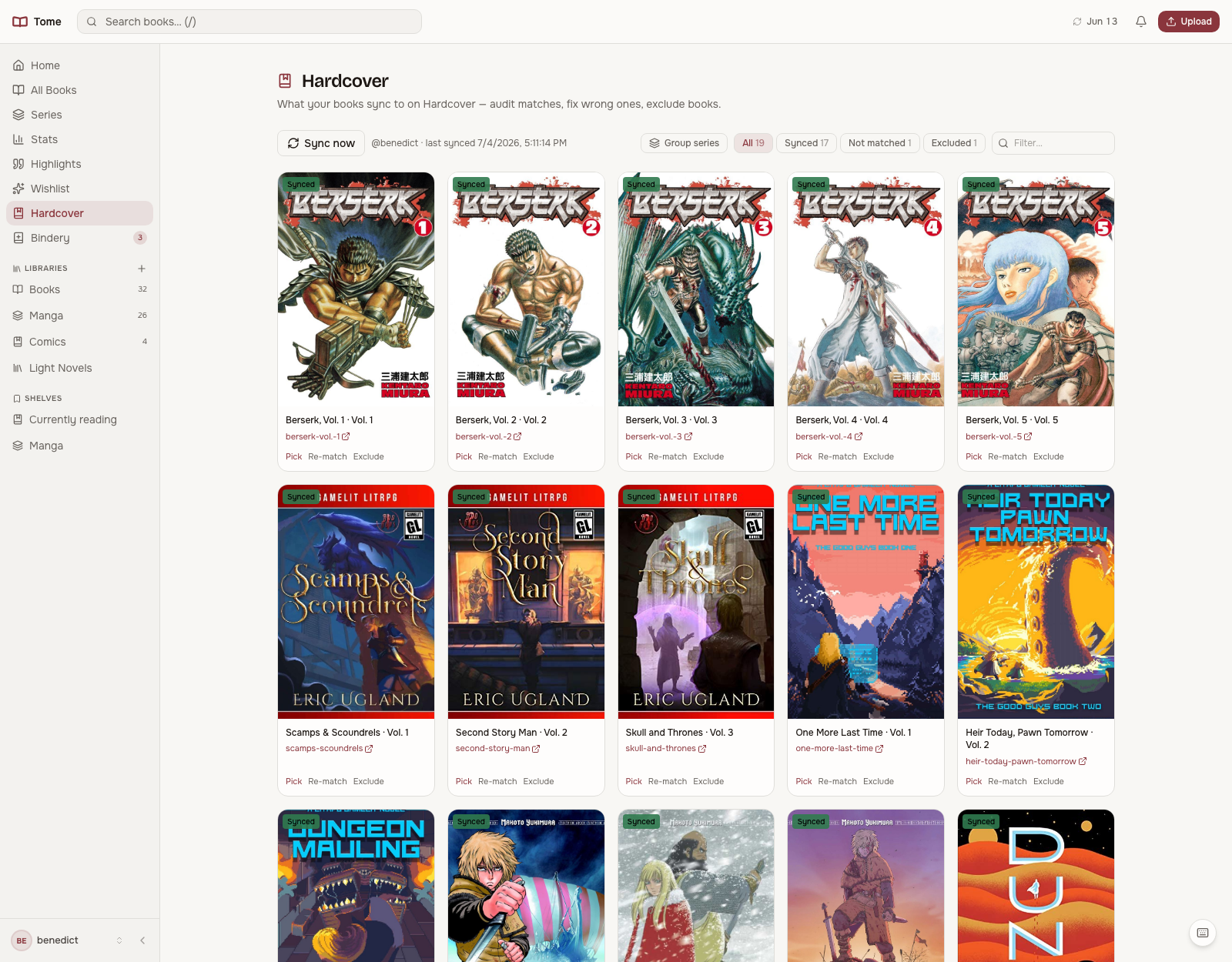The width and height of the screenshot is (1232, 962).
Task: Open Scamps & Scoundrels cover thumbnail
Action: click(x=356, y=602)
